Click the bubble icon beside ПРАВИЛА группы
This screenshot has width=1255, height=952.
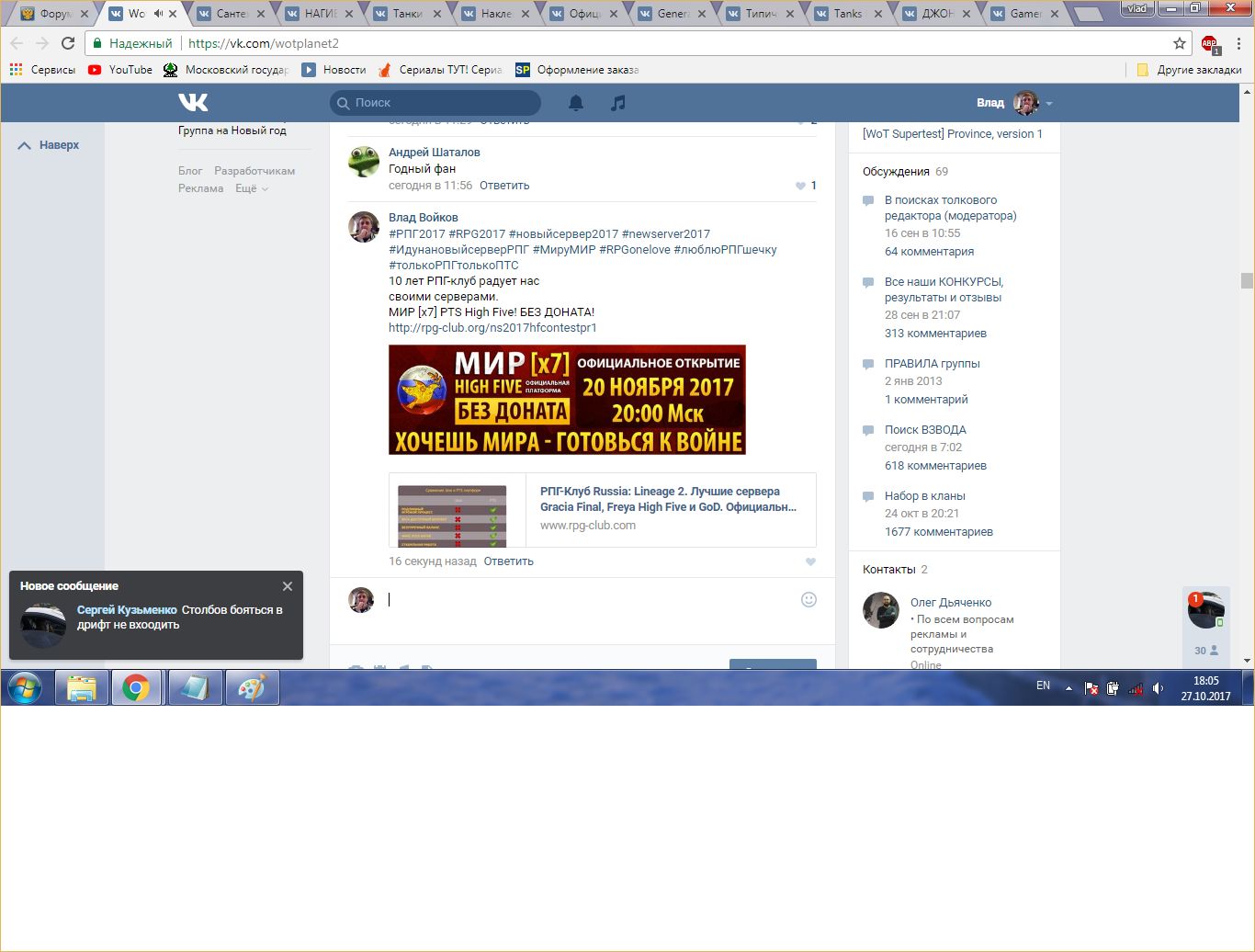pos(868,364)
